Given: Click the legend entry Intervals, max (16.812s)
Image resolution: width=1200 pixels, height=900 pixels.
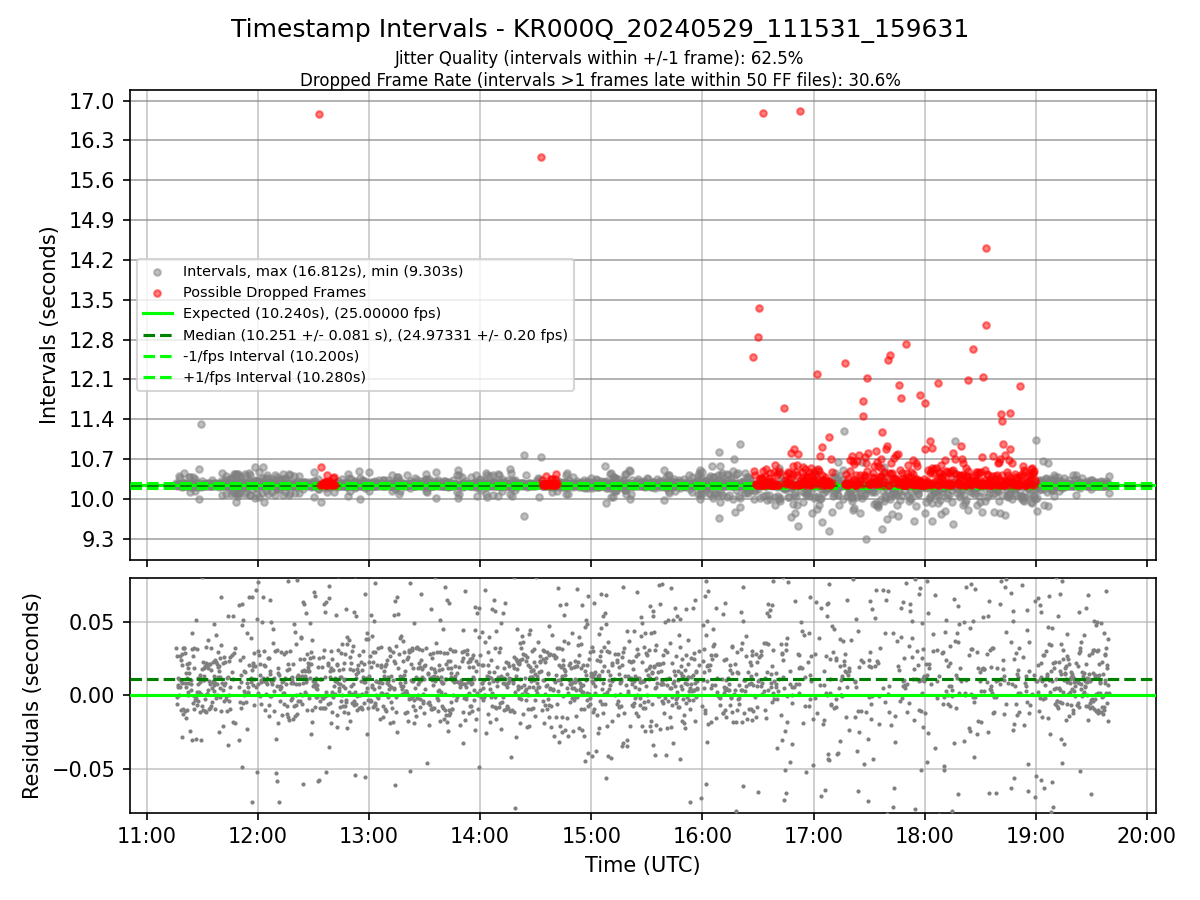Looking at the screenshot, I should tap(322, 271).
